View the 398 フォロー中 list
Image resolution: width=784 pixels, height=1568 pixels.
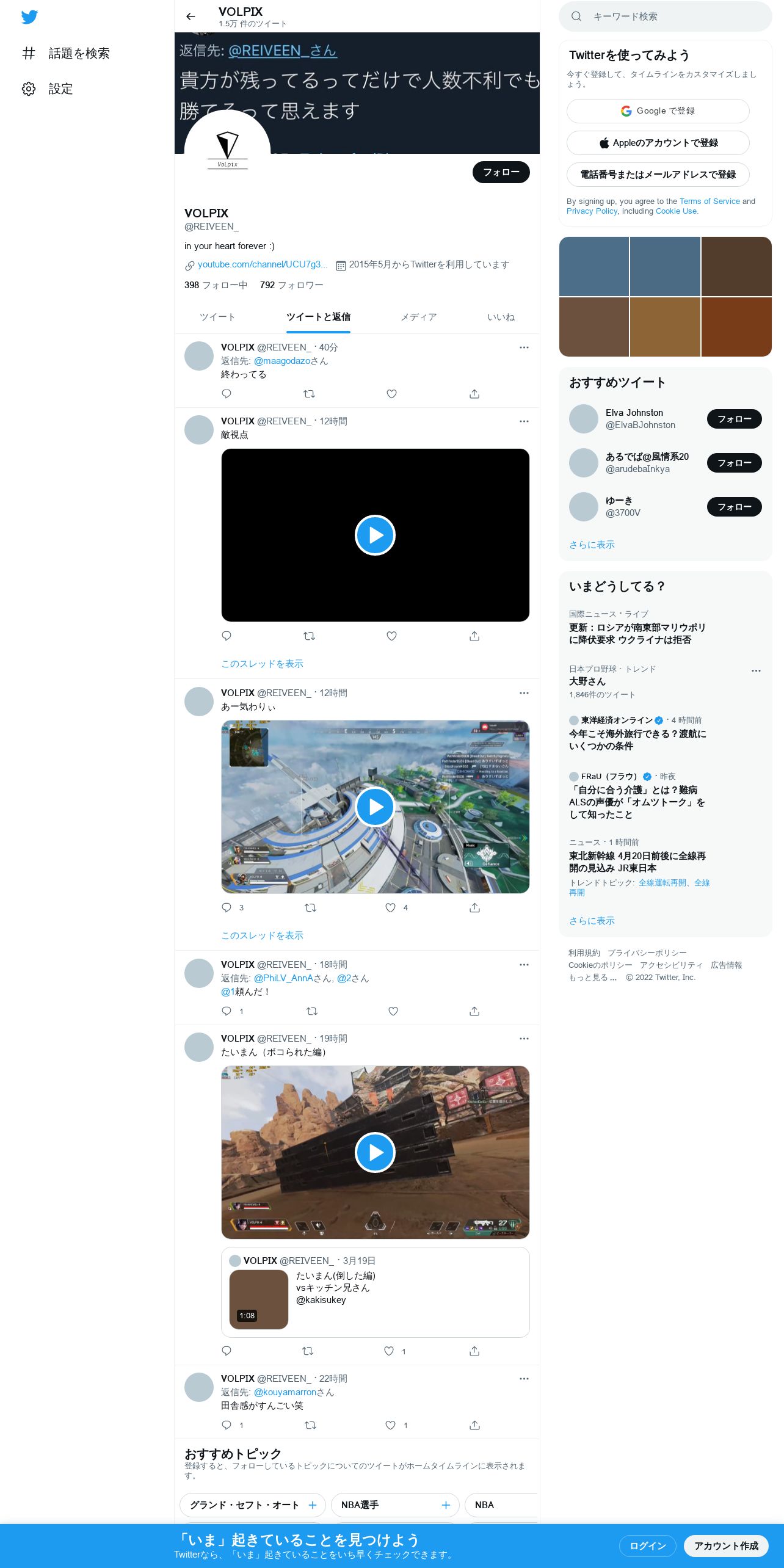[216, 285]
